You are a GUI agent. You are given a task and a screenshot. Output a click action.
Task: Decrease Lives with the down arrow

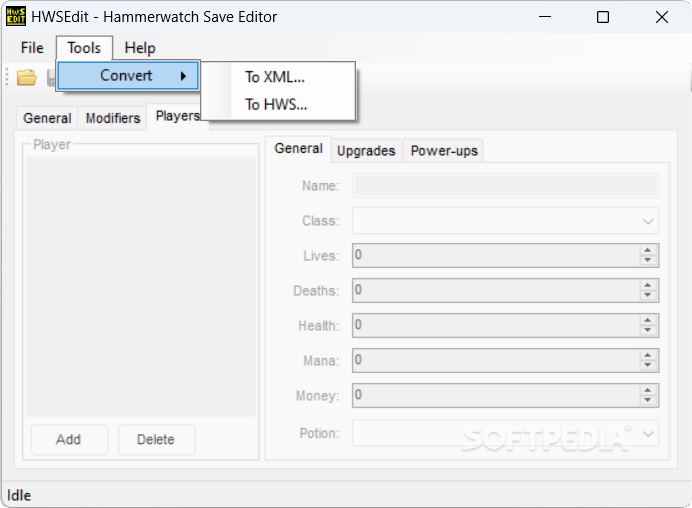(x=647, y=260)
